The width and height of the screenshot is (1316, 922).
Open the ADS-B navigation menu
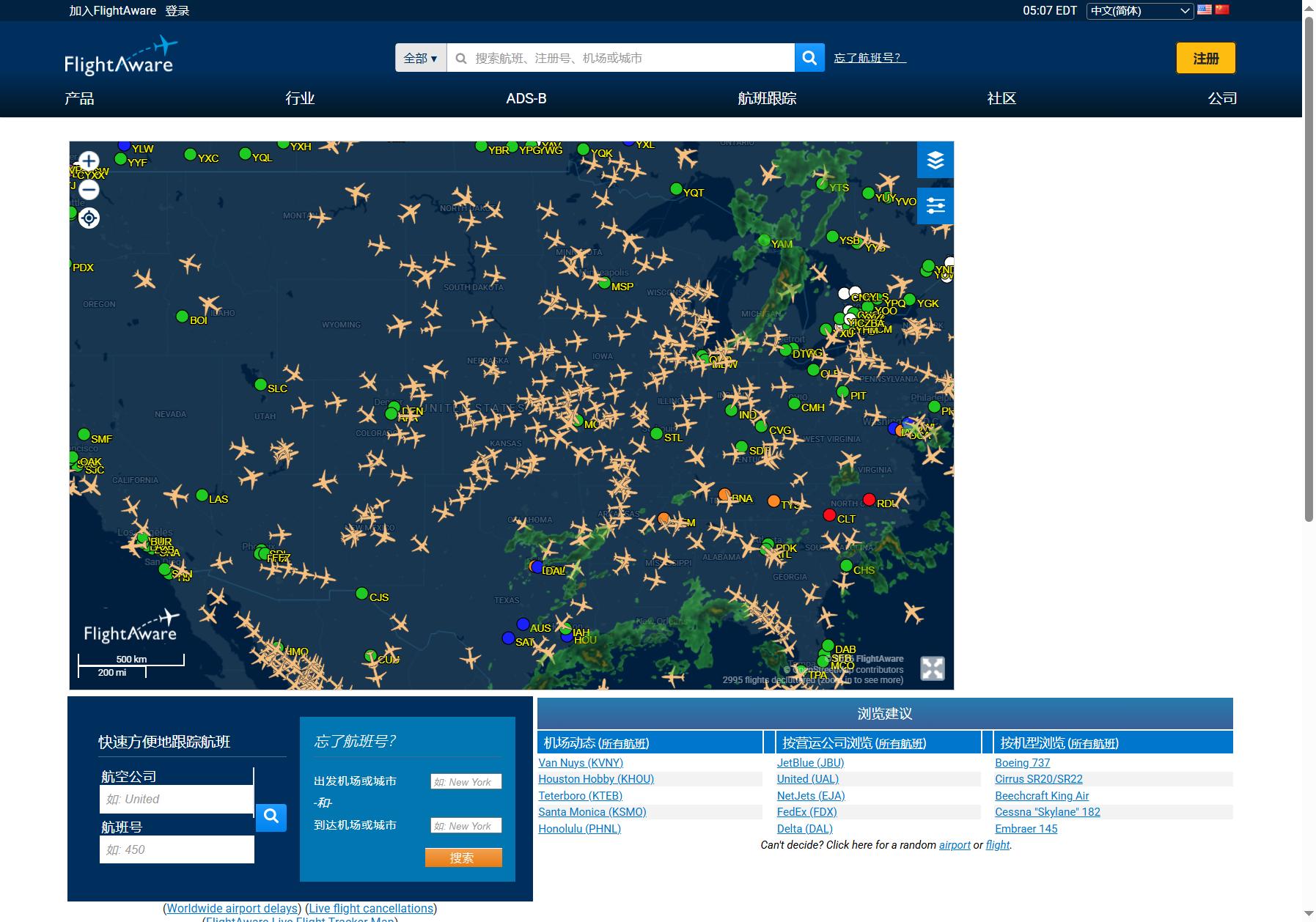(526, 98)
